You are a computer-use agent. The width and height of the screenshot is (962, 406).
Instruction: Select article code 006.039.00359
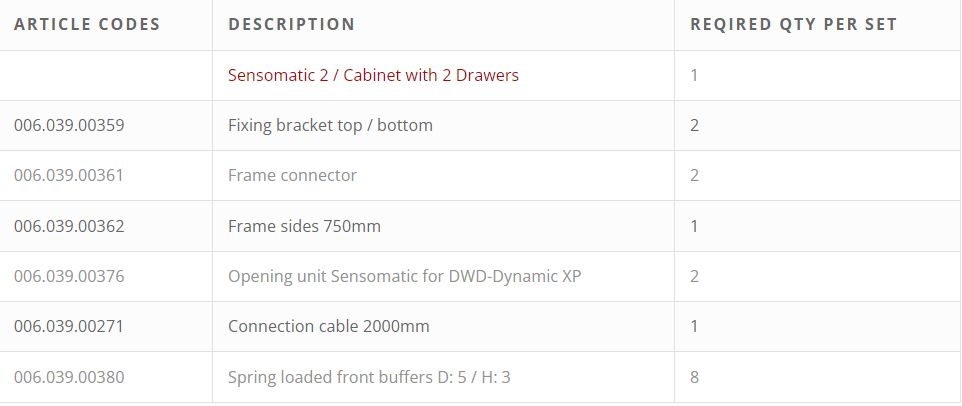tap(69, 125)
